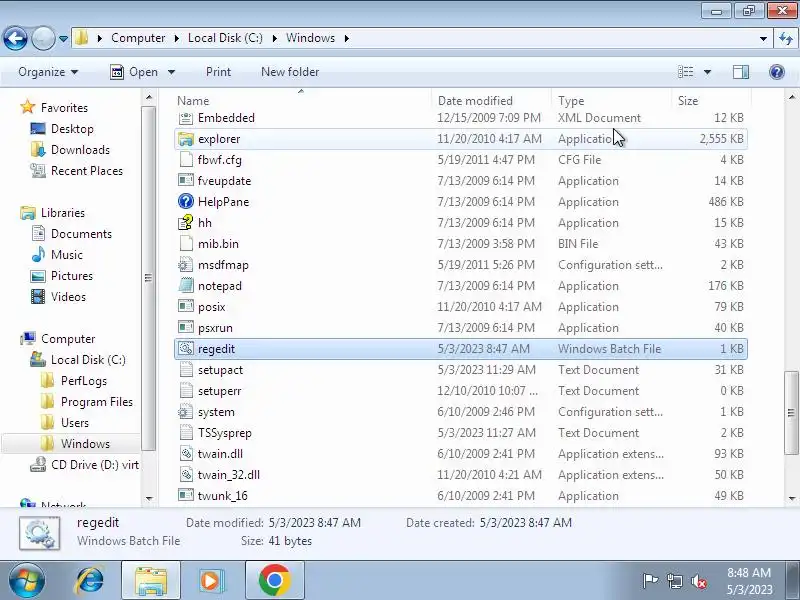800x600 pixels.
Task: Open the dropdown arrow next to Open
Action: tap(171, 72)
